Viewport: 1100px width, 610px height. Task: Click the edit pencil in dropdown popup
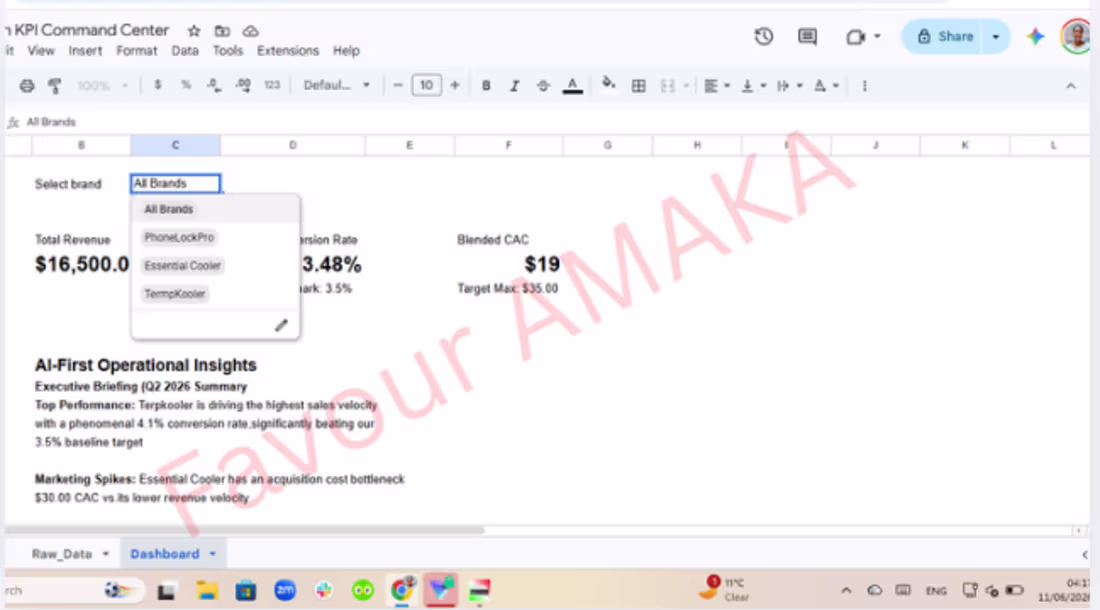tap(281, 325)
